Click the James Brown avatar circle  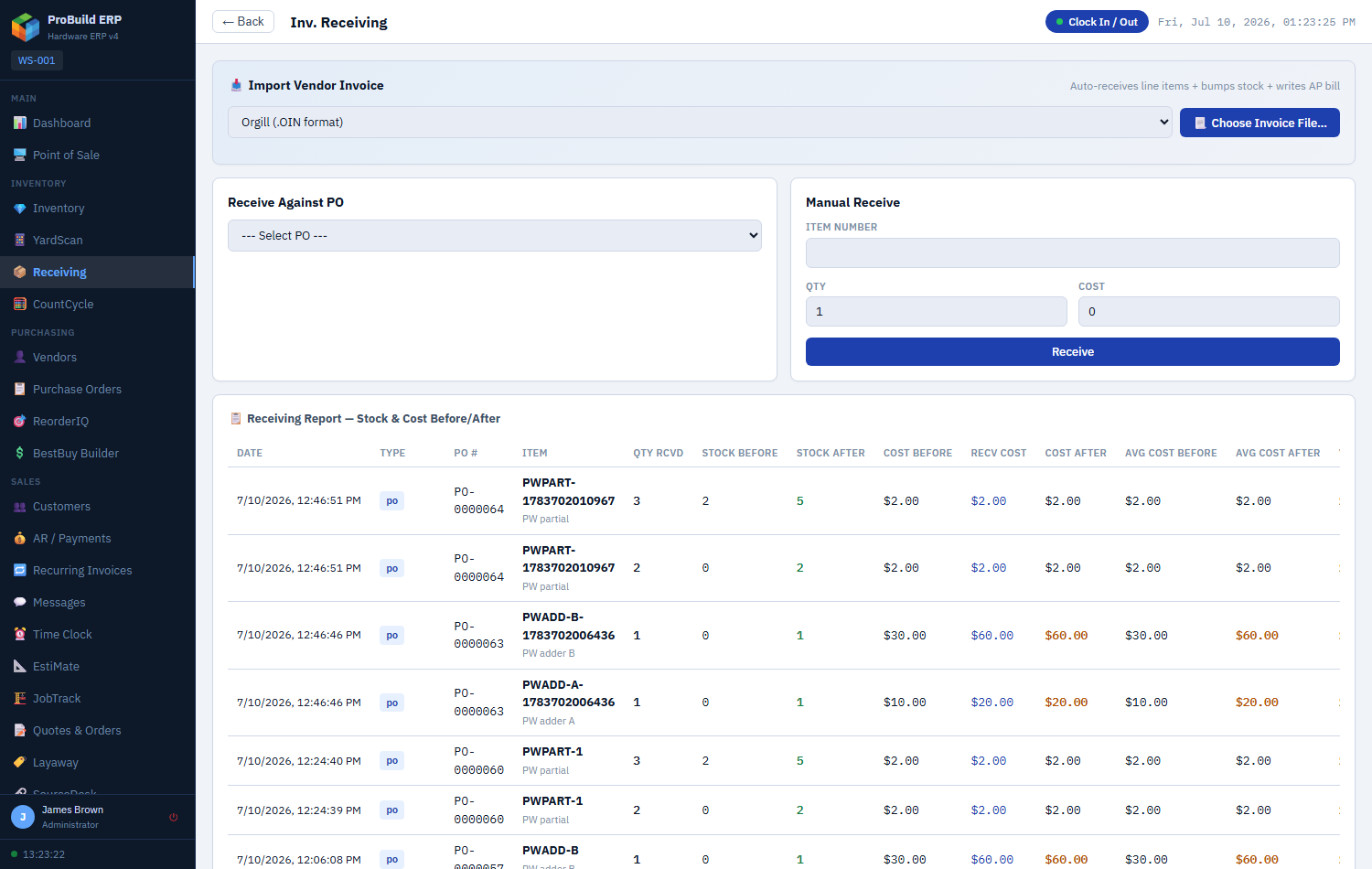[x=23, y=817]
